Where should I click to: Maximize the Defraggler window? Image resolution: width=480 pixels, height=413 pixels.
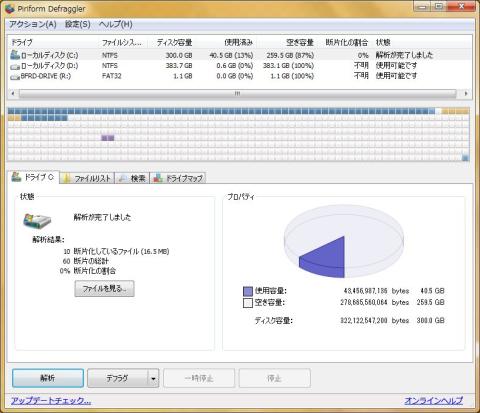(x=439, y=7)
